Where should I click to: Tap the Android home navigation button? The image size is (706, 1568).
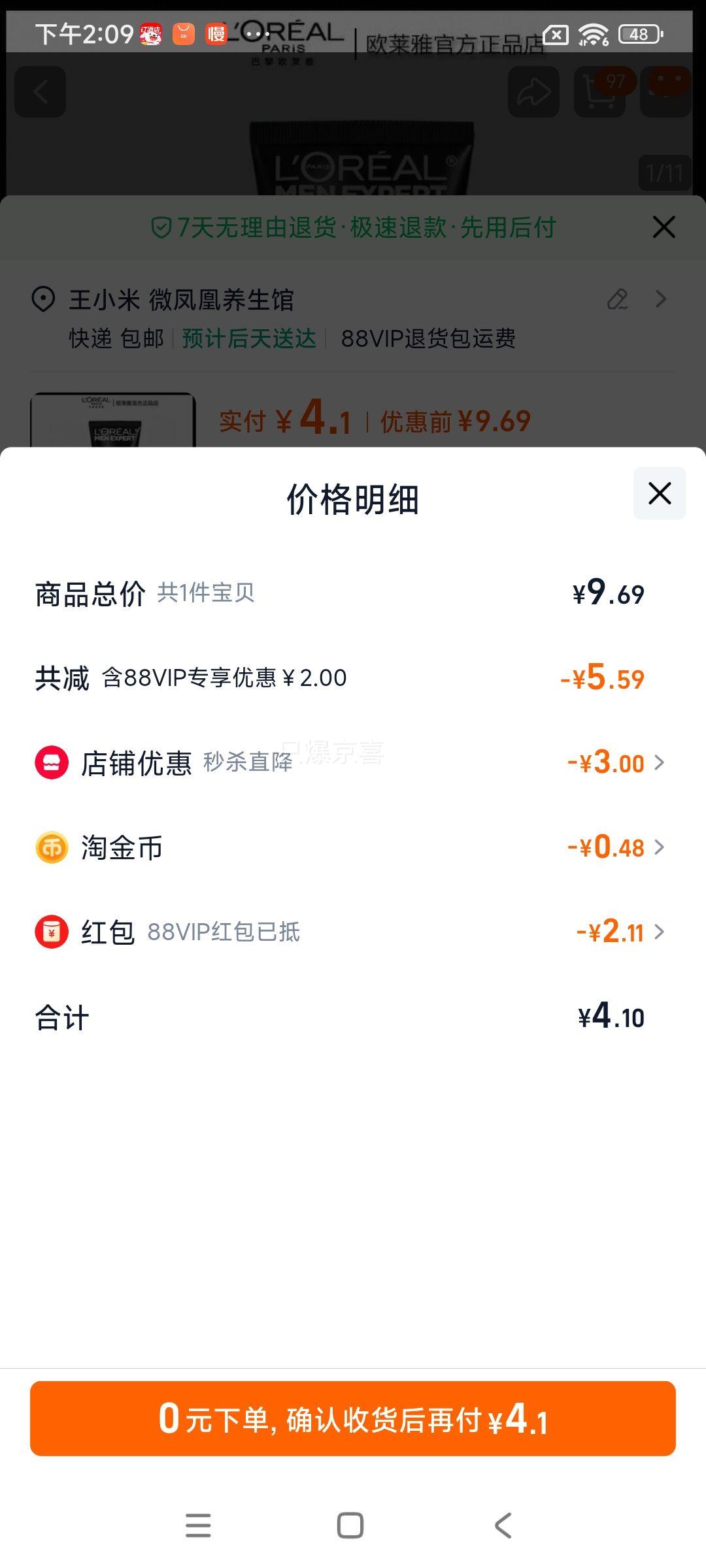pos(350,1526)
